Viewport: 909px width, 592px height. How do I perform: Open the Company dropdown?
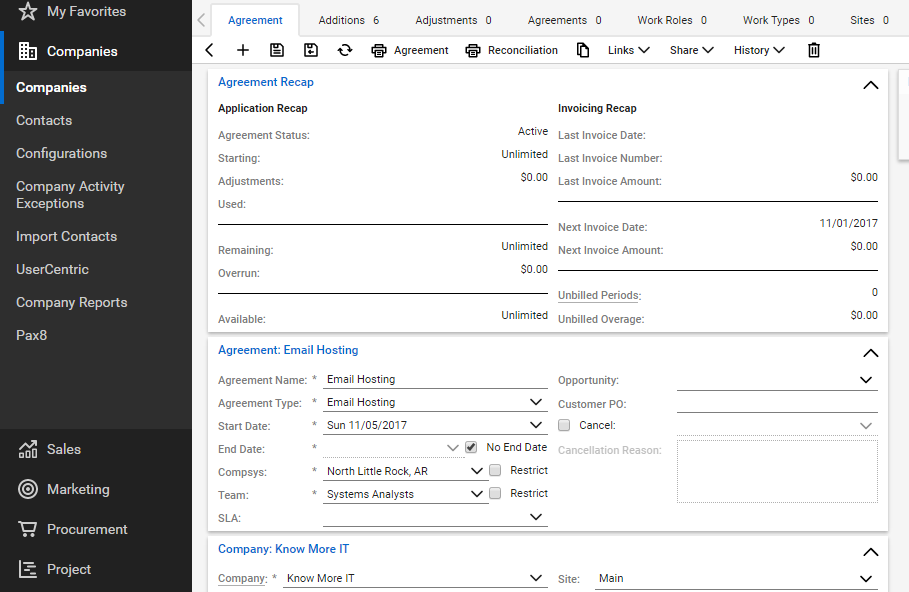click(536, 578)
